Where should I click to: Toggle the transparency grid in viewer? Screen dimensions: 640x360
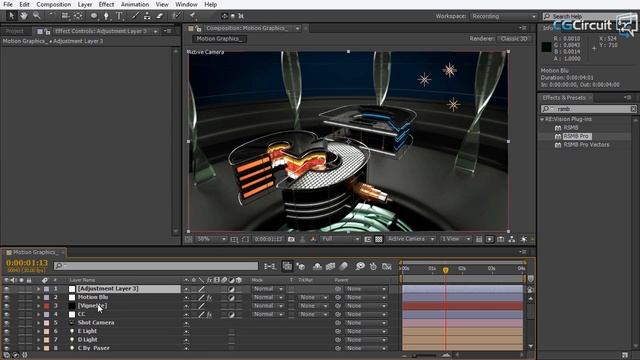pyautogui.click(x=378, y=239)
